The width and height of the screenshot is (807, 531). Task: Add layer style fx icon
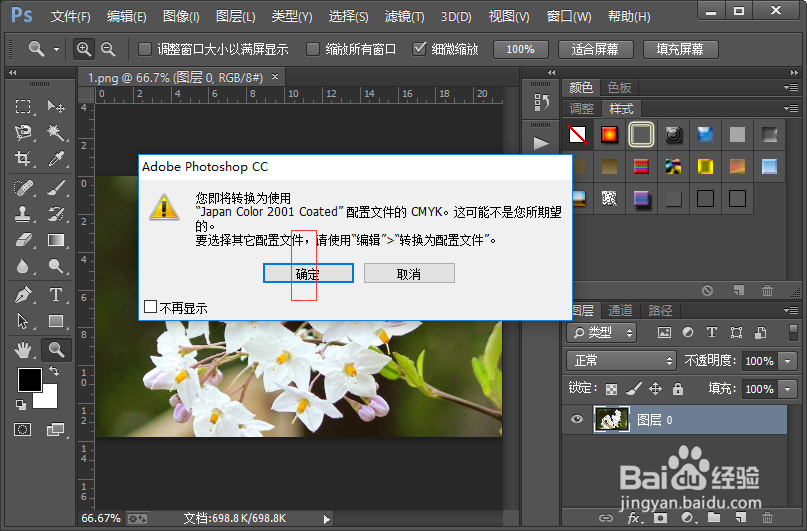634,518
